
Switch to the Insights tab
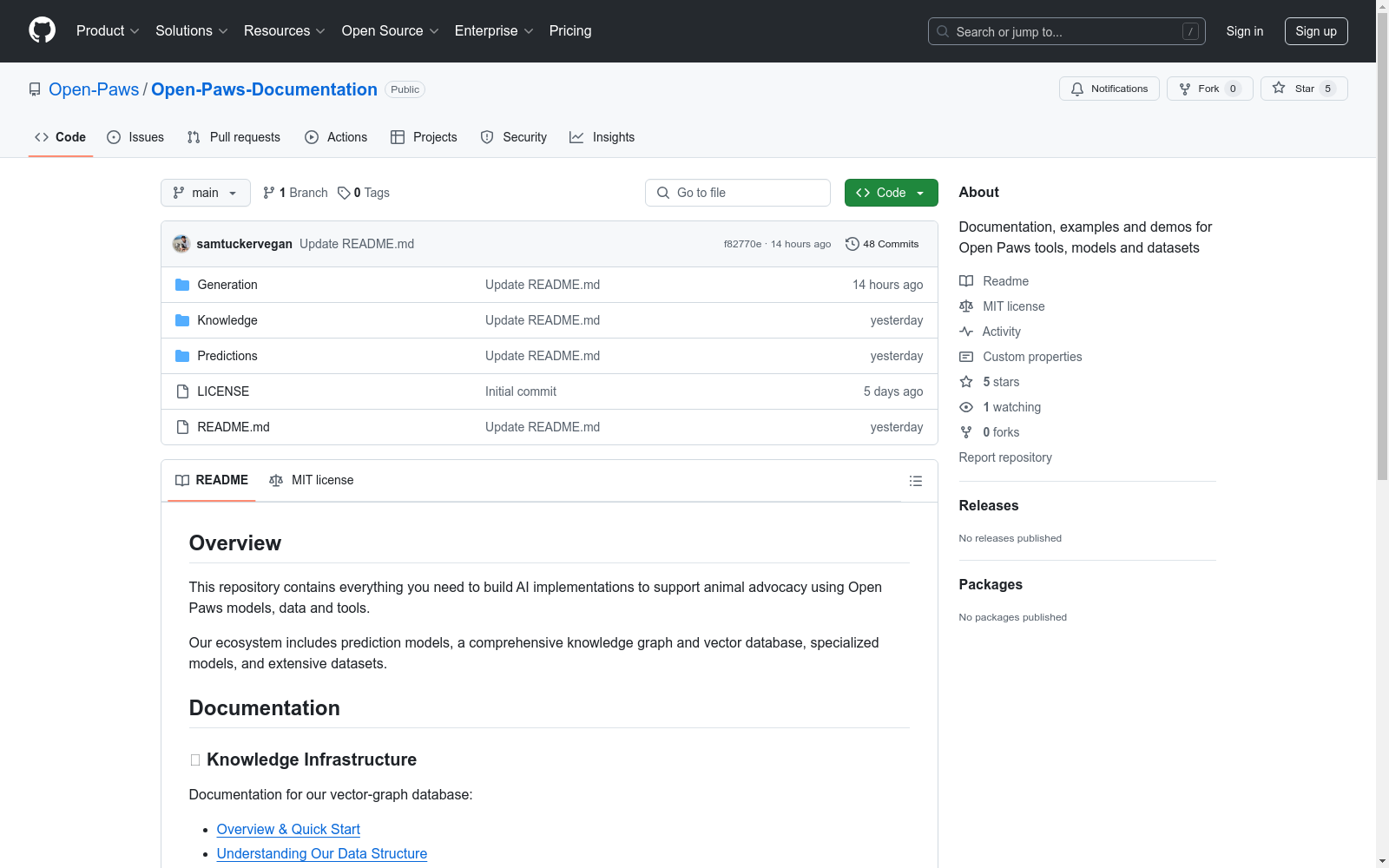[602, 137]
